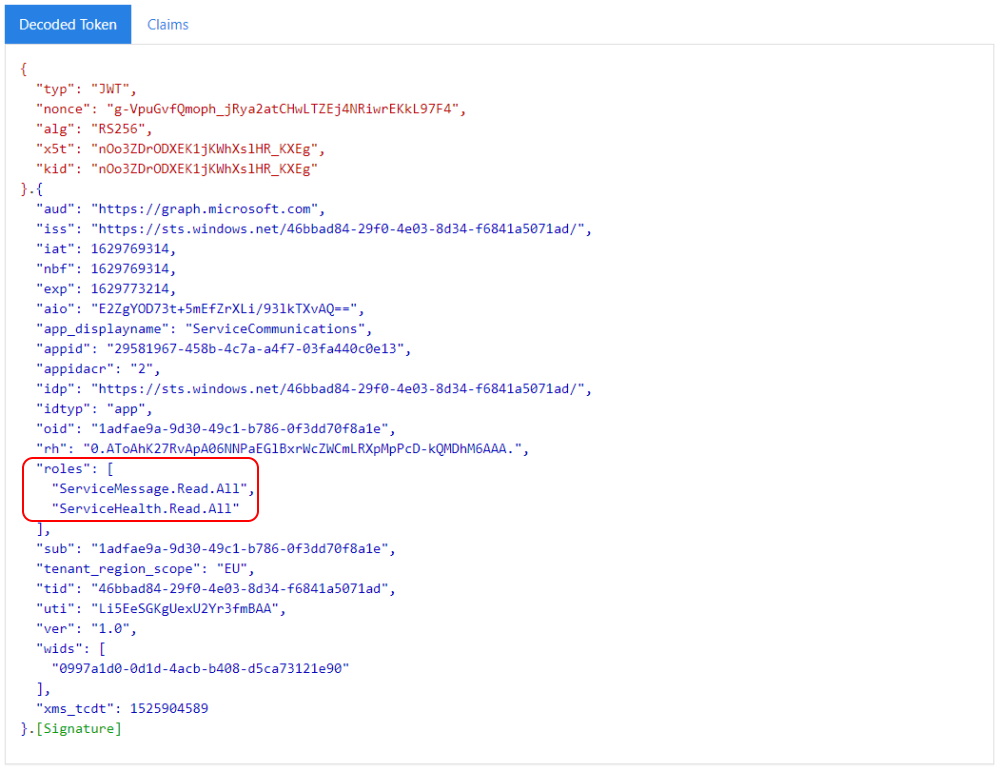Click the app_displayname ServiceCommunications value
Image resolution: width=1000 pixels, height=772 pixels.
[x=275, y=329]
